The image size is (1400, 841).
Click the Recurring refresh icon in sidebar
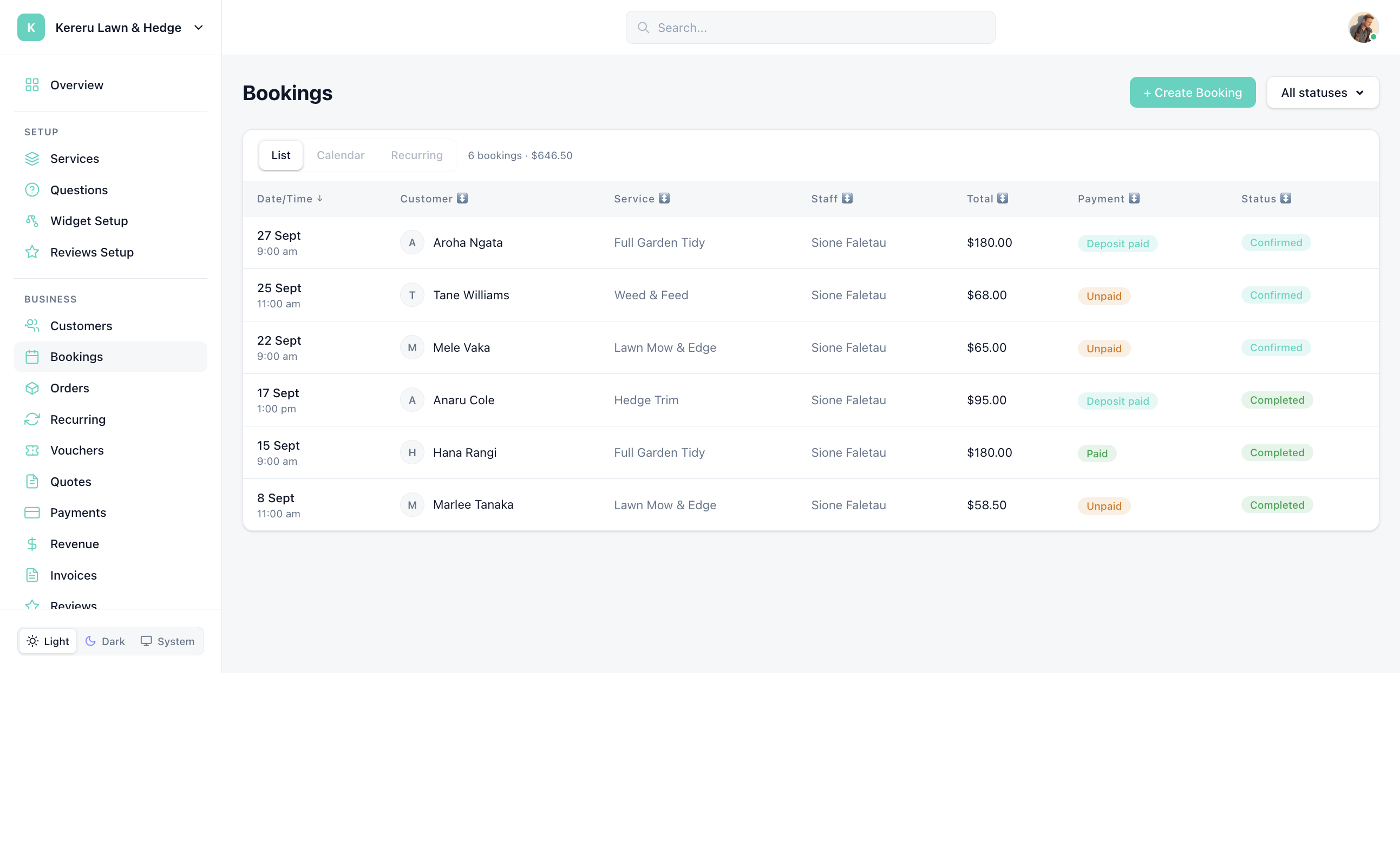pyautogui.click(x=32, y=419)
